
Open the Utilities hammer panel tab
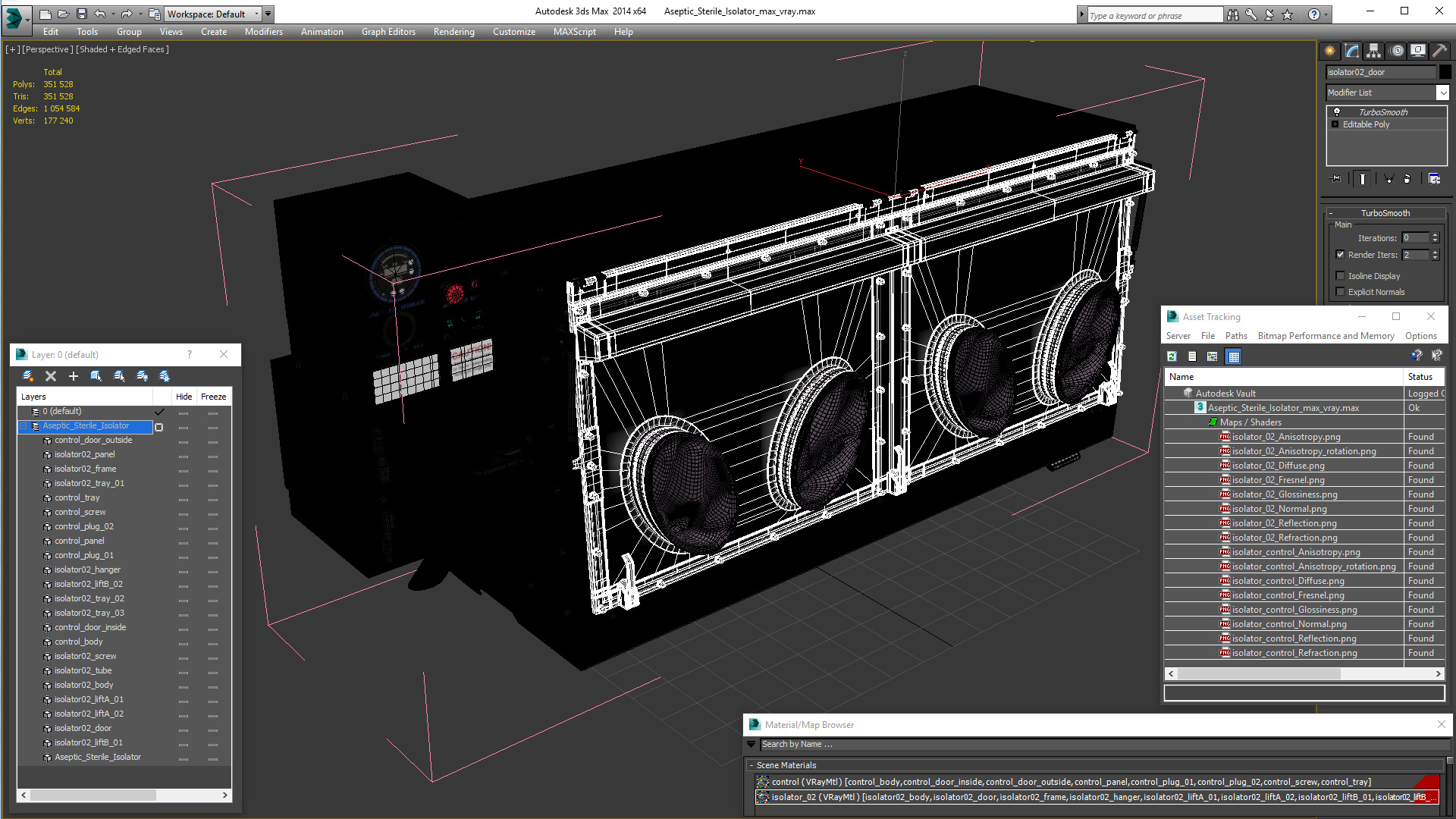pyautogui.click(x=1440, y=51)
